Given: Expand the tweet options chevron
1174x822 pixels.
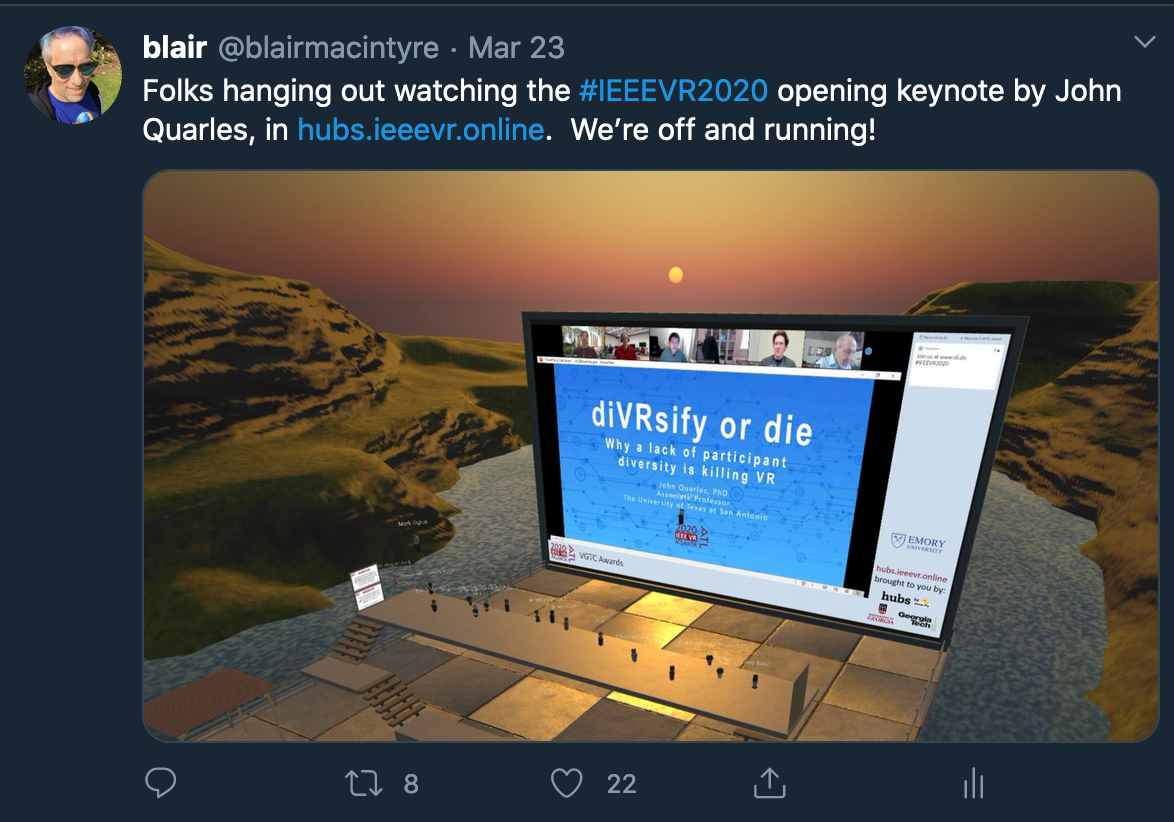Looking at the screenshot, I should pyautogui.click(x=1145, y=41).
